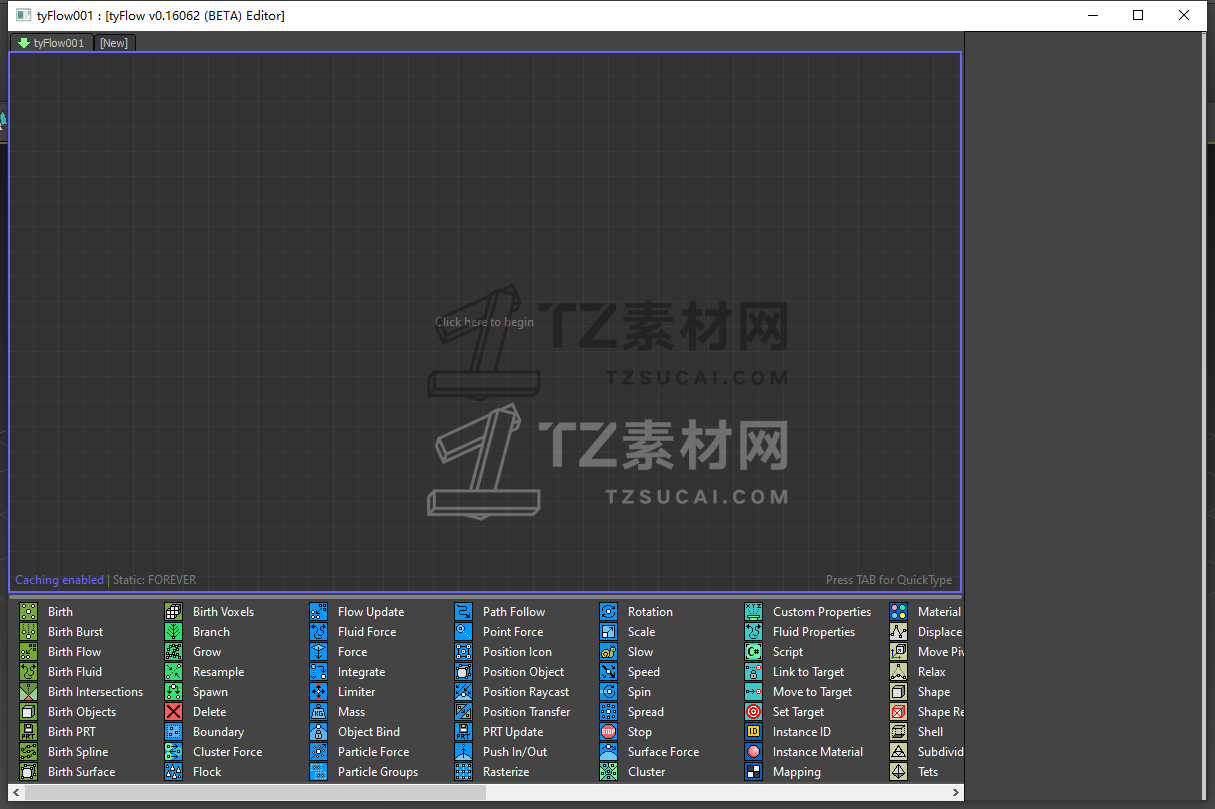The height and width of the screenshot is (809, 1215).
Task: Select the Birth operator icon
Action: tap(28, 611)
